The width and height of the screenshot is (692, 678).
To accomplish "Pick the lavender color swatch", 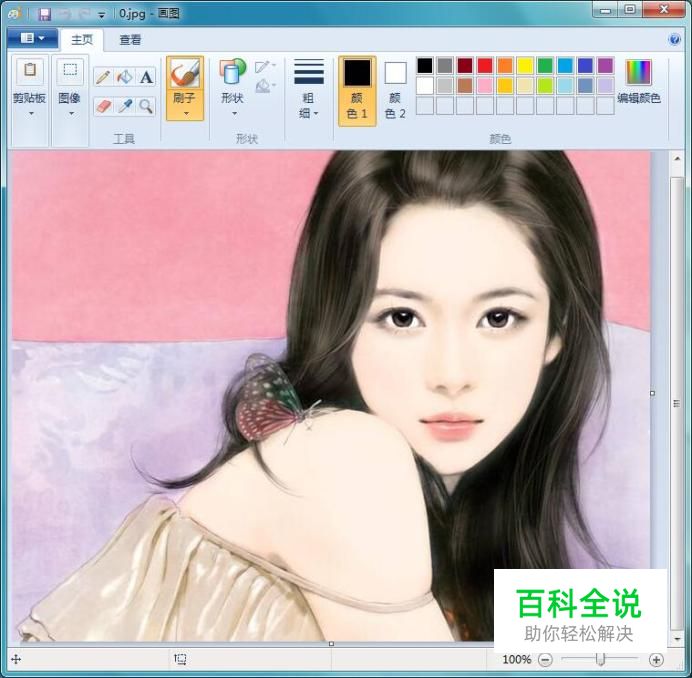I will (x=606, y=86).
